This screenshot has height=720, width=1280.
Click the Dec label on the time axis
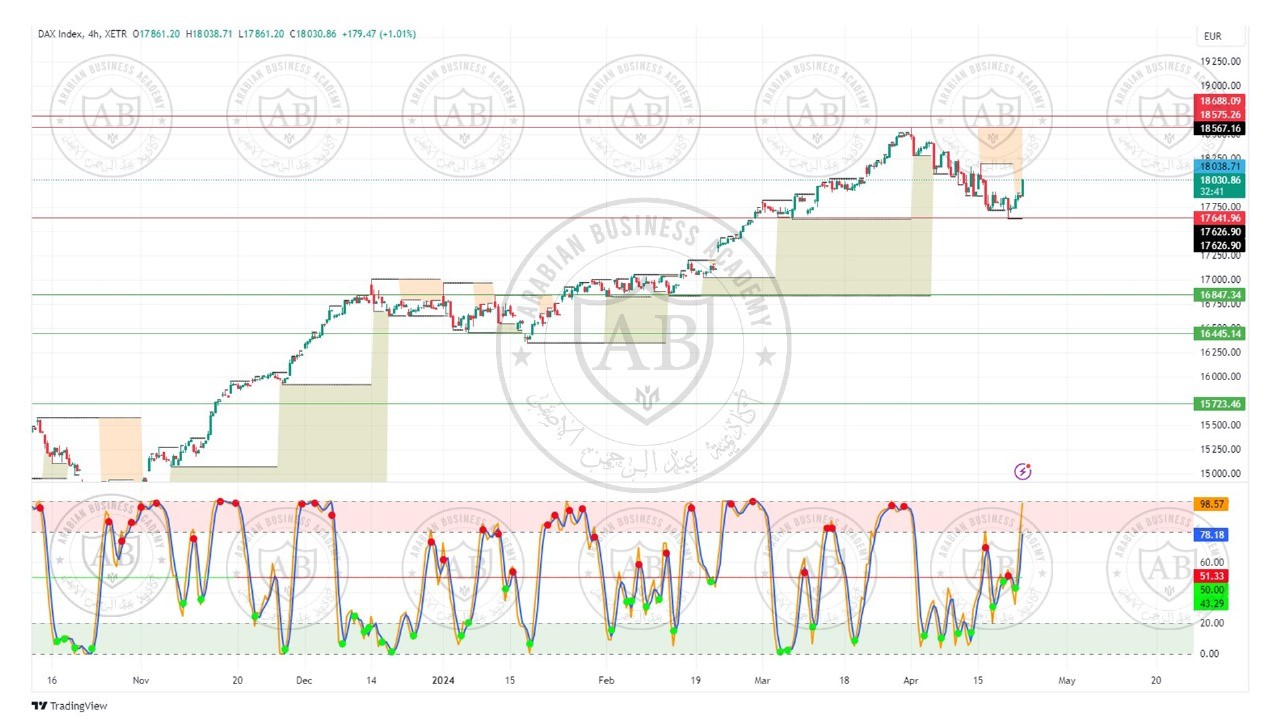coord(304,680)
